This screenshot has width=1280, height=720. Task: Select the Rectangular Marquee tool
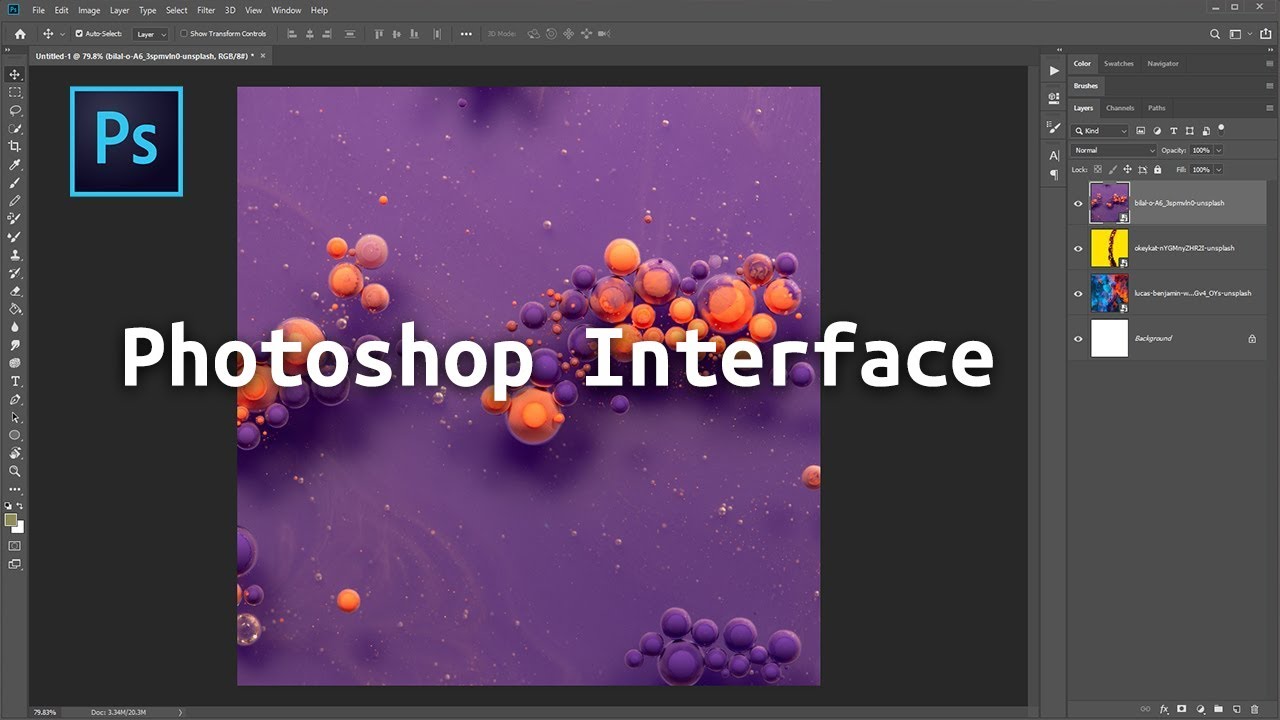pos(15,92)
